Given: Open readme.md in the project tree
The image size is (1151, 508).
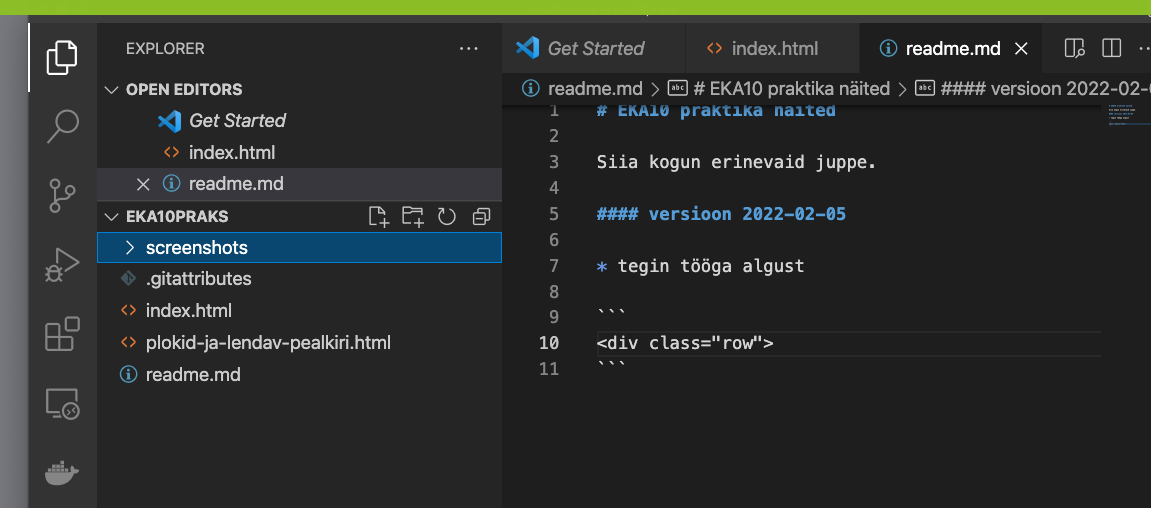Looking at the screenshot, I should point(299,374).
